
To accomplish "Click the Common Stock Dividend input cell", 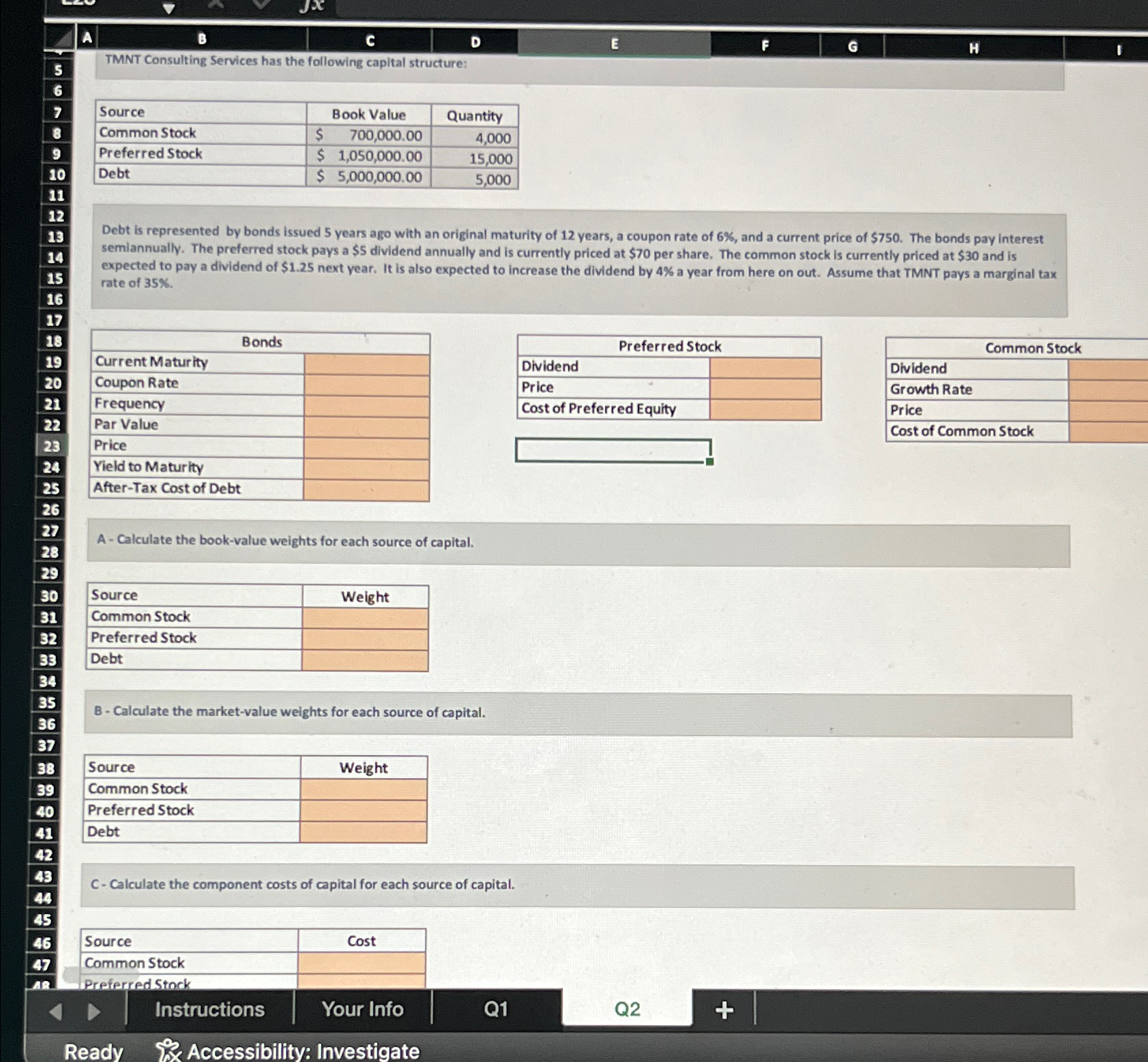I will (1108, 370).
